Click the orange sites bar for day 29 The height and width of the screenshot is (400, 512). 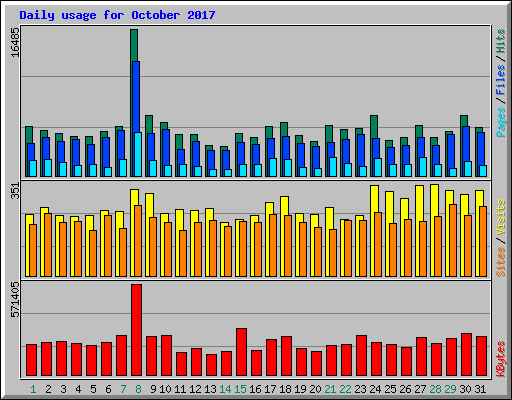coord(453,240)
